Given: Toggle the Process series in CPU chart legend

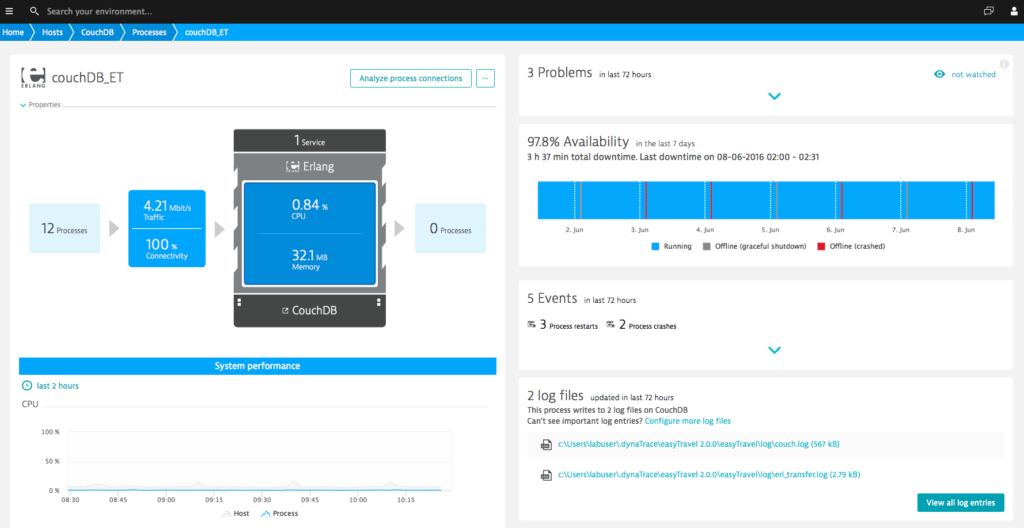Looking at the screenshot, I should click(x=280, y=514).
